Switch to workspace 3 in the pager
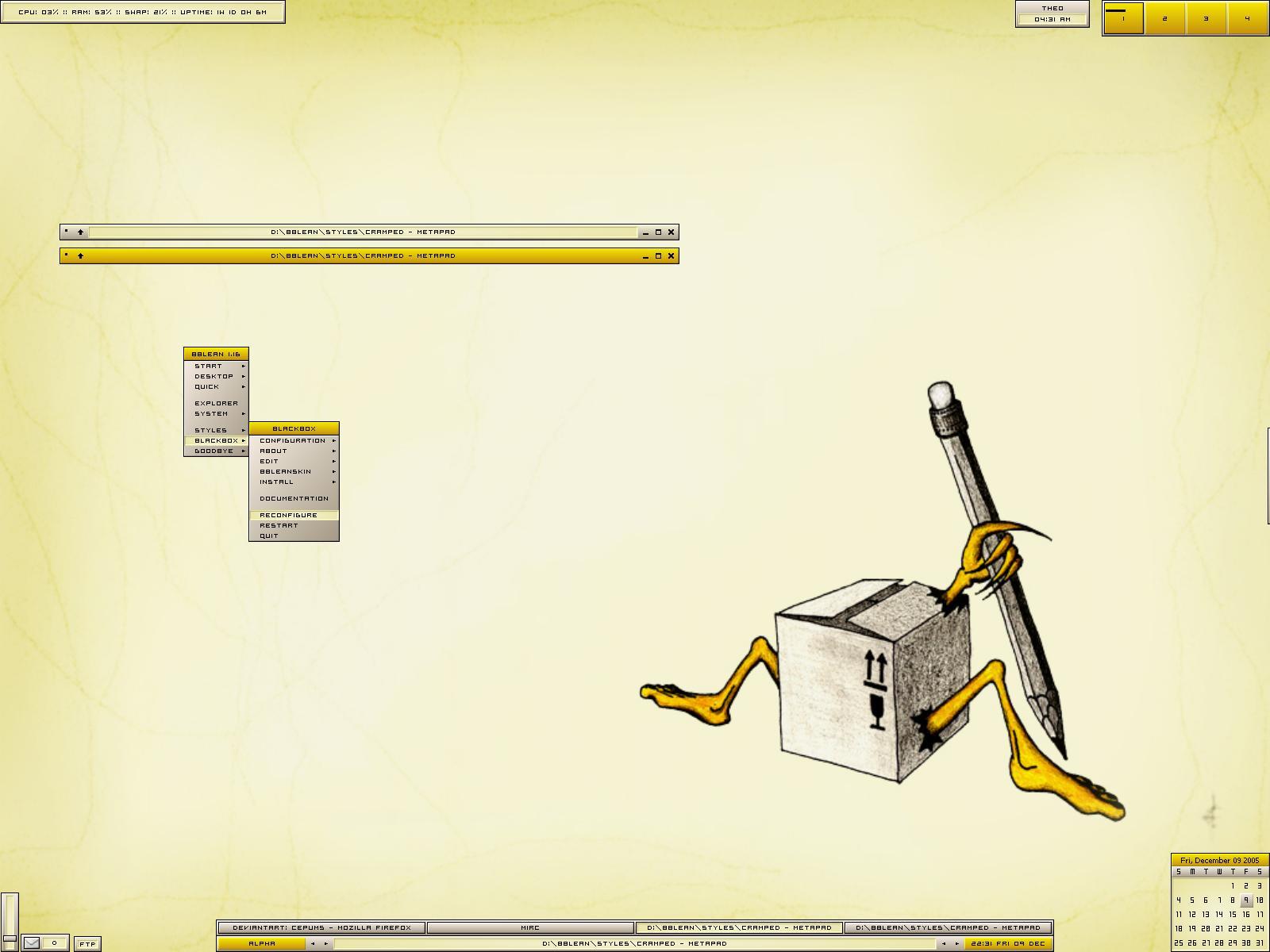This screenshot has height=952, width=1270. [x=1206, y=19]
